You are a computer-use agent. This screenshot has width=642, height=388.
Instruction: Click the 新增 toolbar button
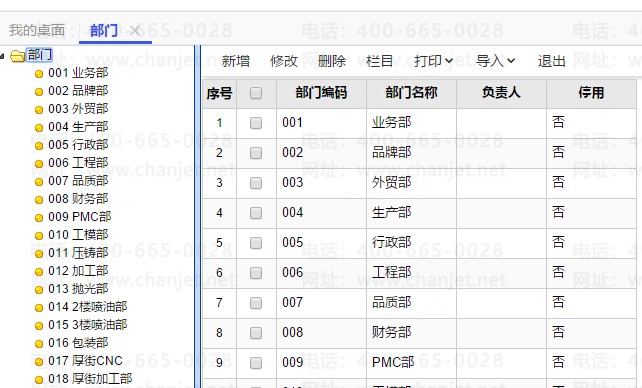[235, 61]
